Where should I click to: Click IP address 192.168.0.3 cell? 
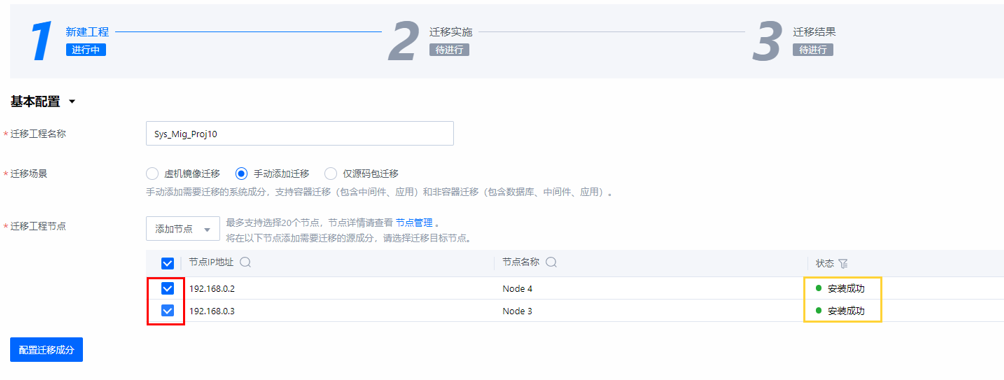coord(213,311)
